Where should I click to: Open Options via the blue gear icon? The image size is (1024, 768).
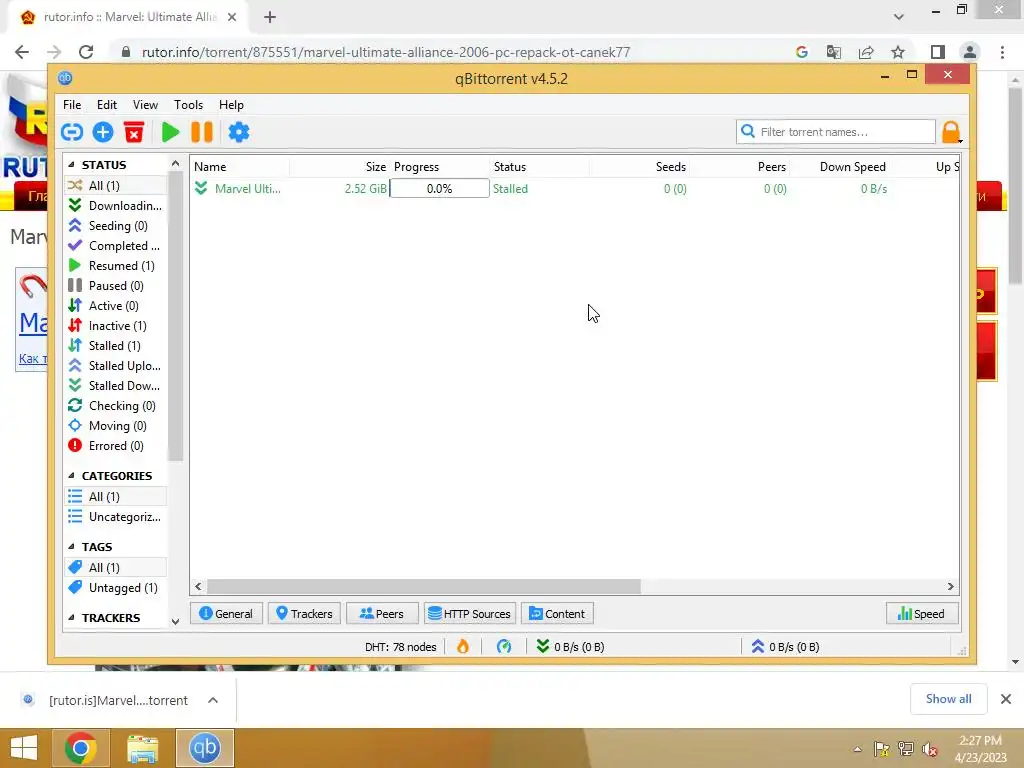pos(238,132)
